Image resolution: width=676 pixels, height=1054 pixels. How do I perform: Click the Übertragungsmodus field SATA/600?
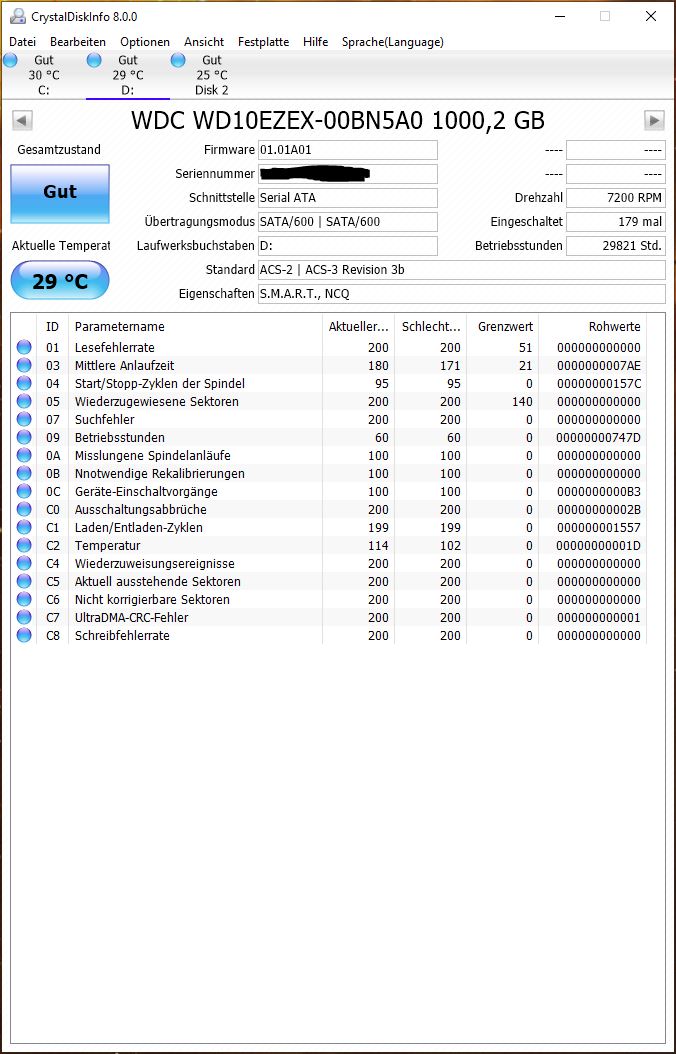[x=347, y=222]
